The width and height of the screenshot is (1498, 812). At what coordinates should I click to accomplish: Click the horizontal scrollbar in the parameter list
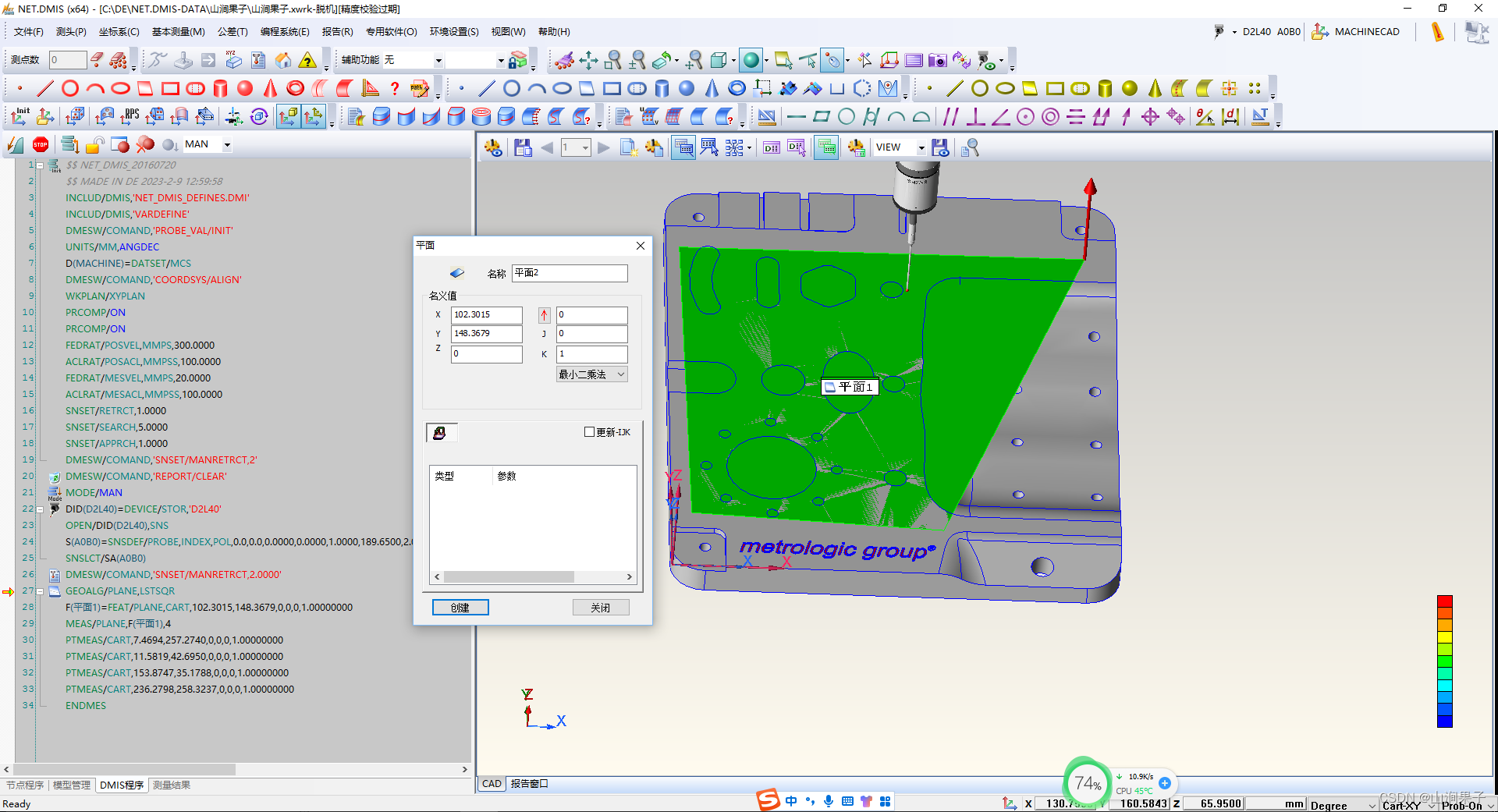tap(533, 577)
